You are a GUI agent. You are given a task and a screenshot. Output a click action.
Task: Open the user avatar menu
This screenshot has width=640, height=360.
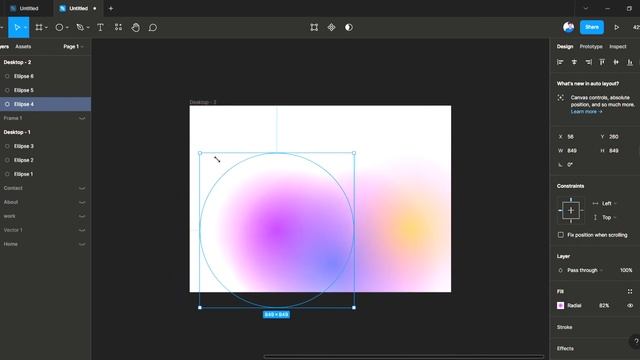point(568,27)
